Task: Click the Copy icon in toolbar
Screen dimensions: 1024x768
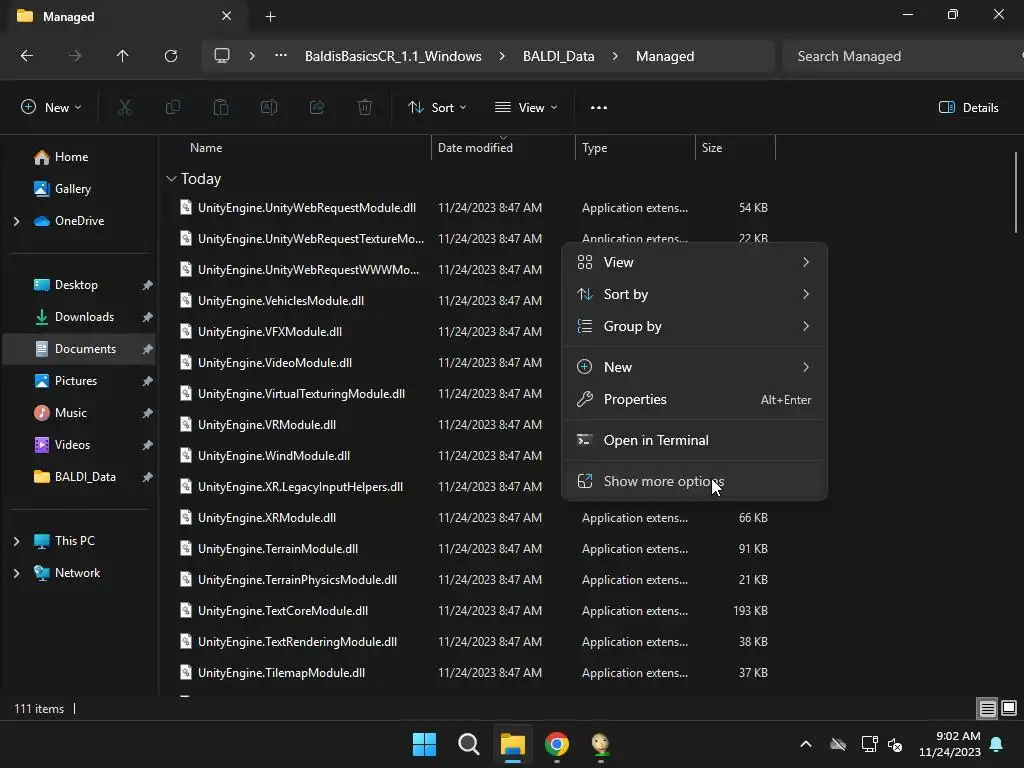Action: click(x=172, y=108)
